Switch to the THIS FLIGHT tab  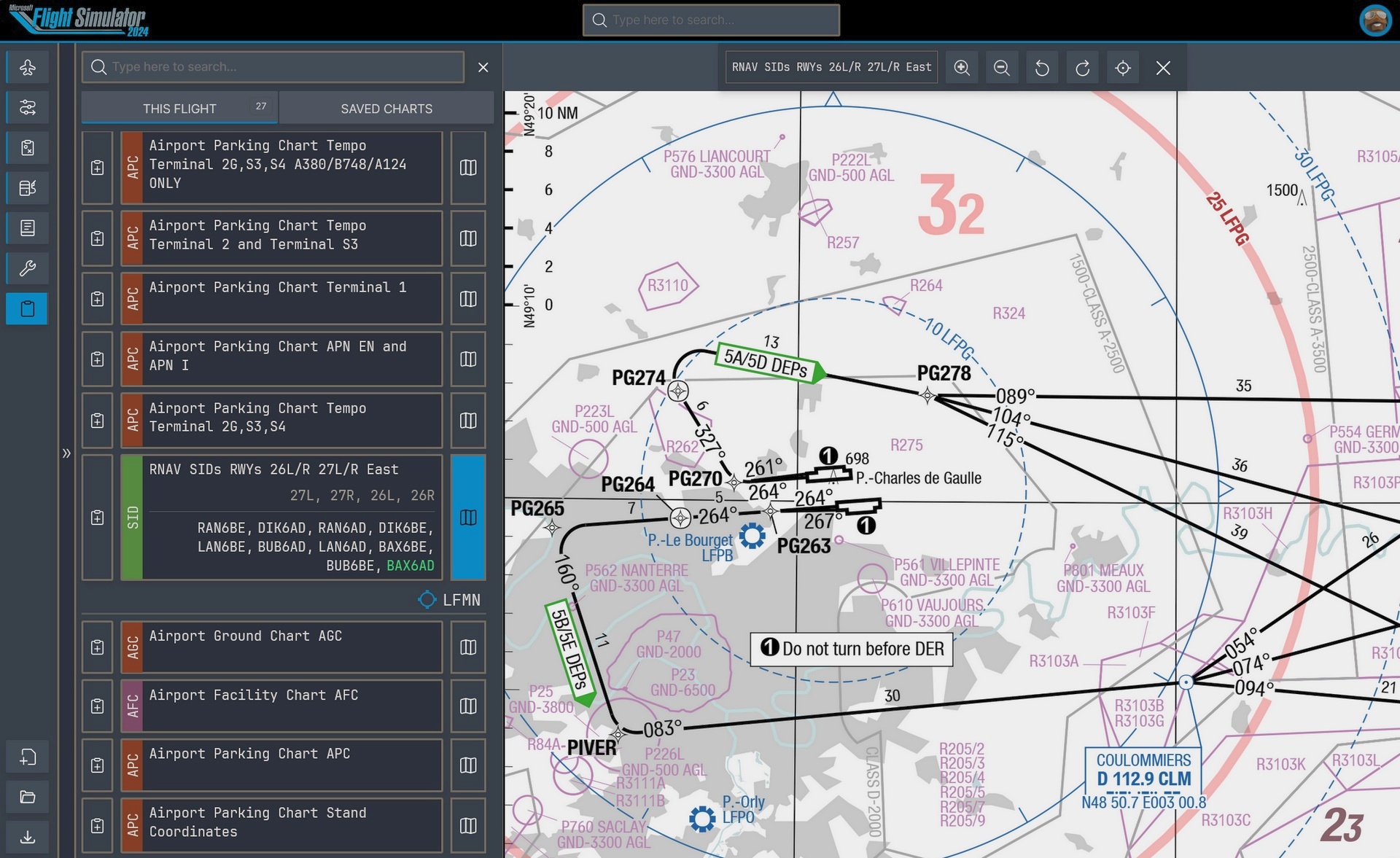point(179,109)
